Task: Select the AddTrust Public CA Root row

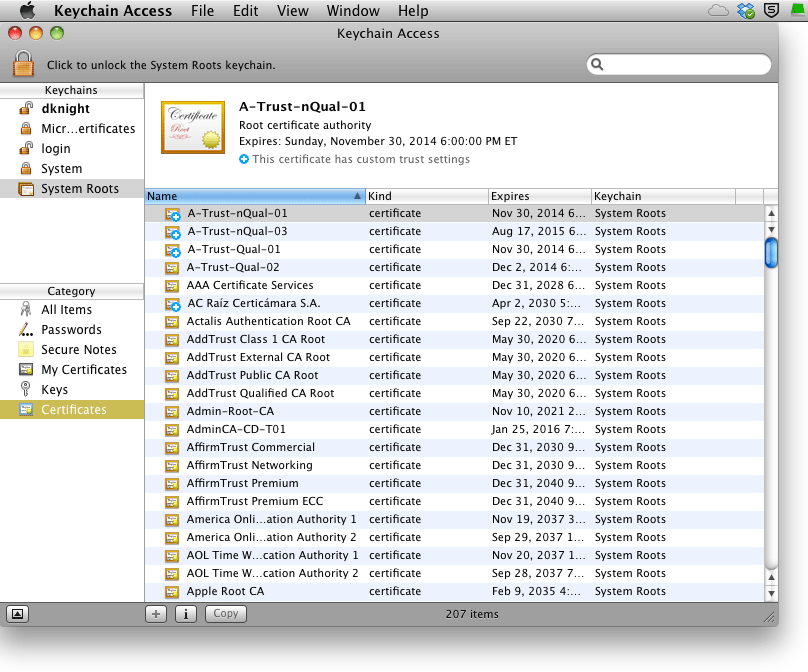Action: (454, 376)
